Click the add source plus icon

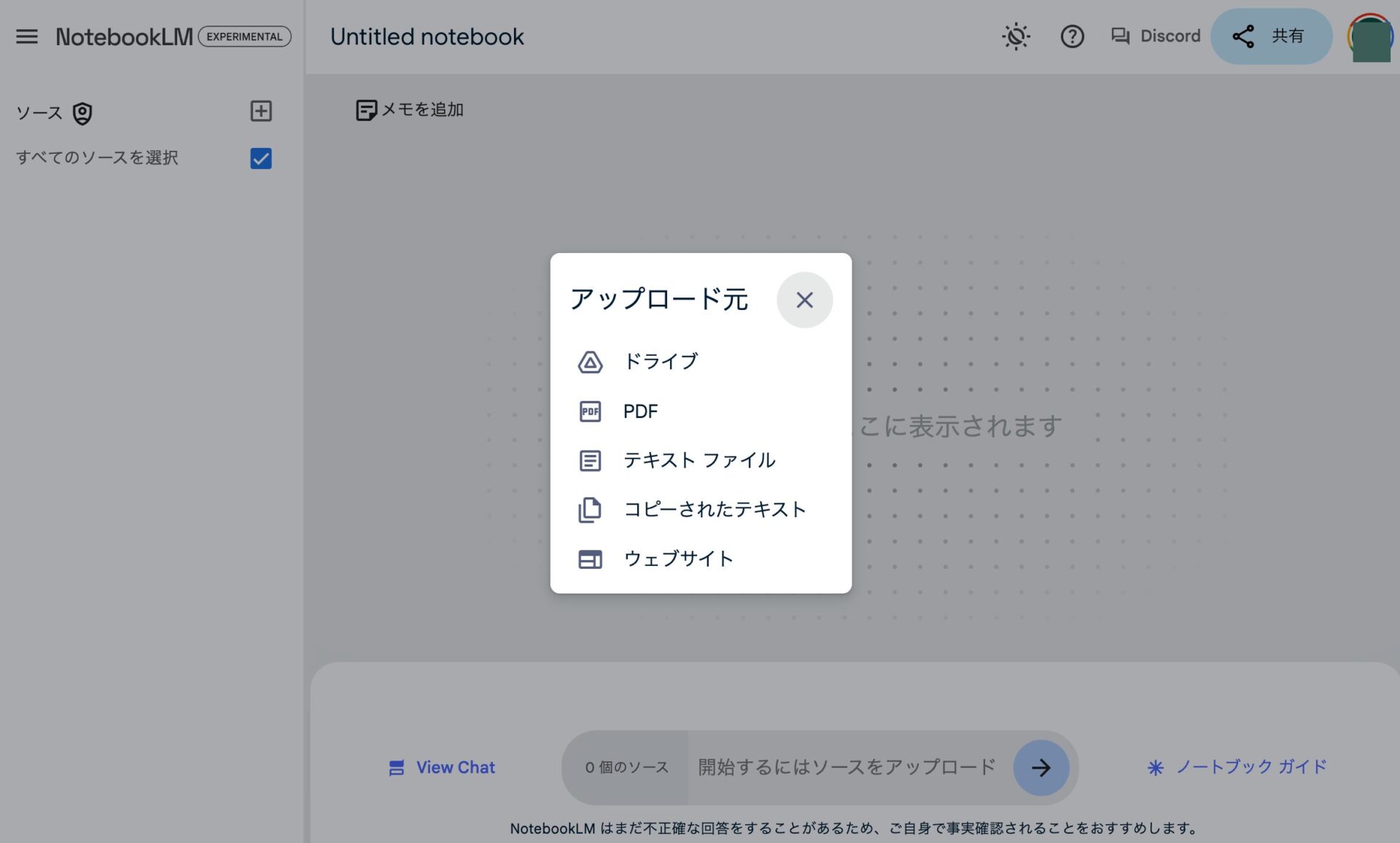coord(261,111)
